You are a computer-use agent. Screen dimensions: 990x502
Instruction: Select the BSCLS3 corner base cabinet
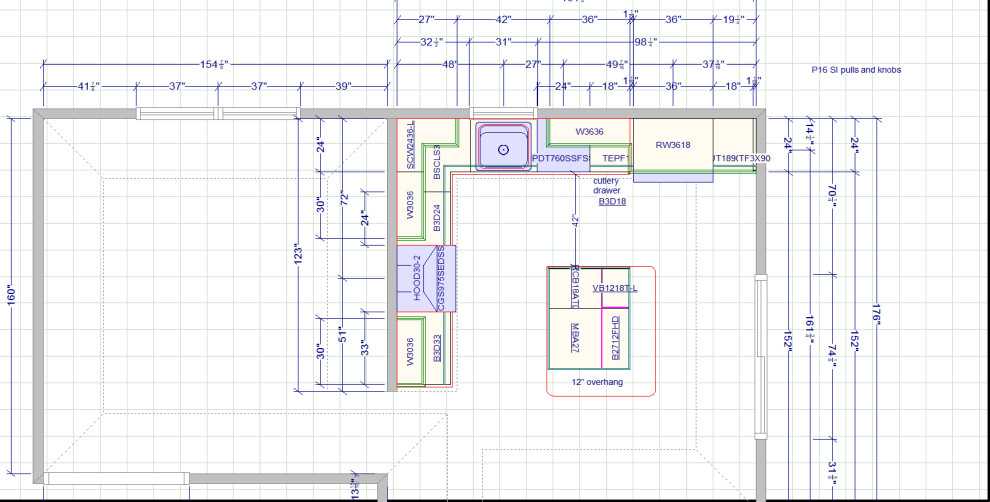click(437, 162)
